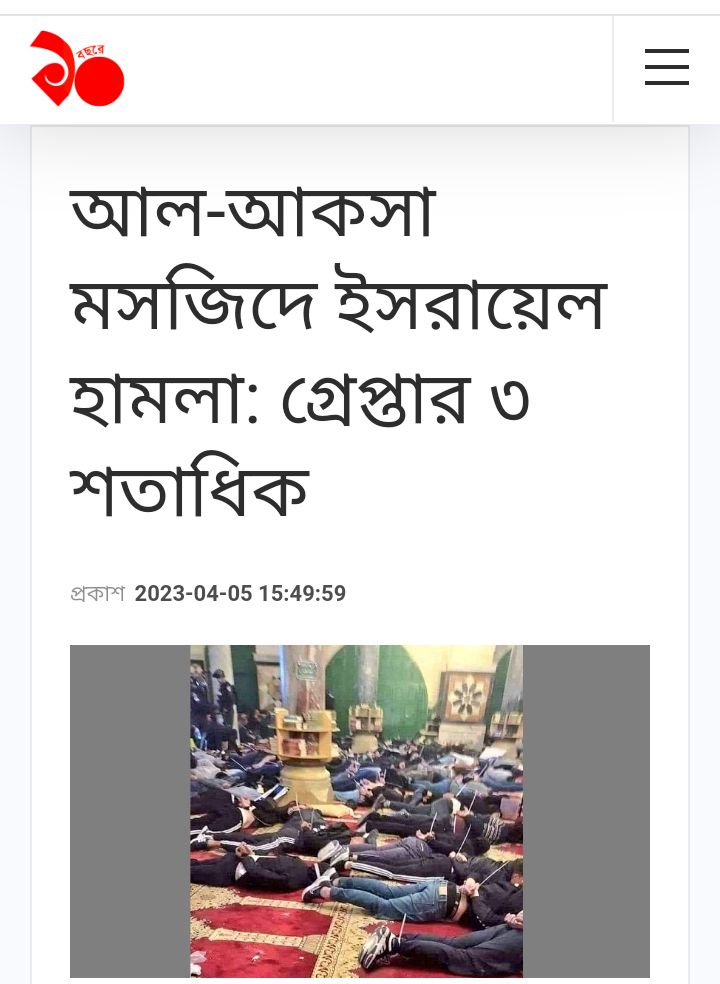
Task: Click the 'প্রকাশ' publish label
Action: coord(97,593)
